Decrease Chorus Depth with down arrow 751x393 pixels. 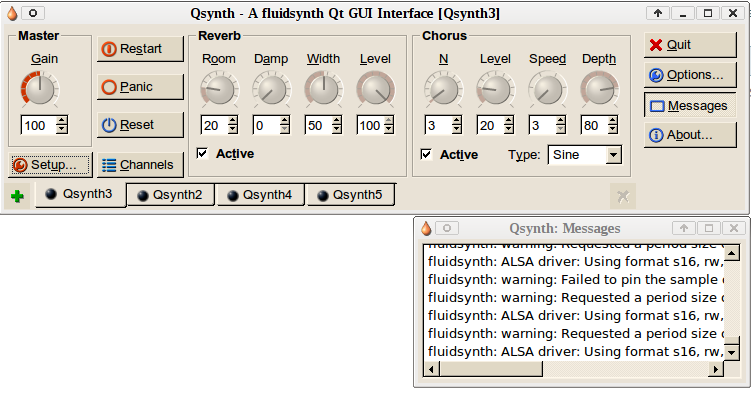[x=613, y=130]
